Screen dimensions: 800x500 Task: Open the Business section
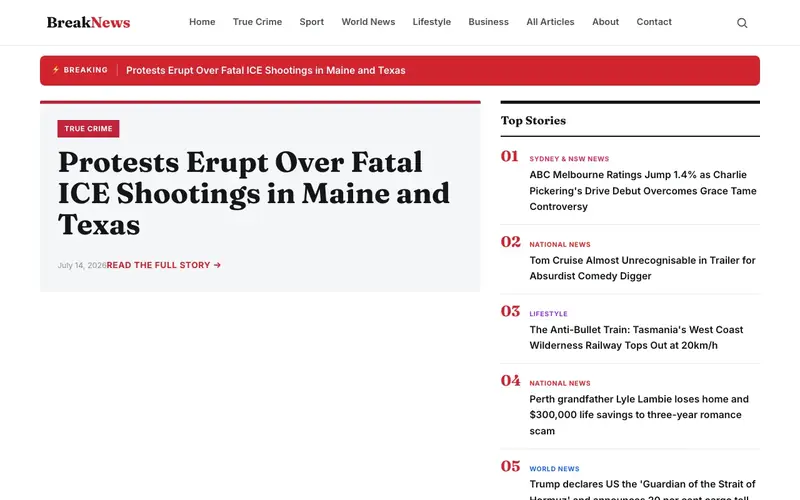click(x=488, y=22)
